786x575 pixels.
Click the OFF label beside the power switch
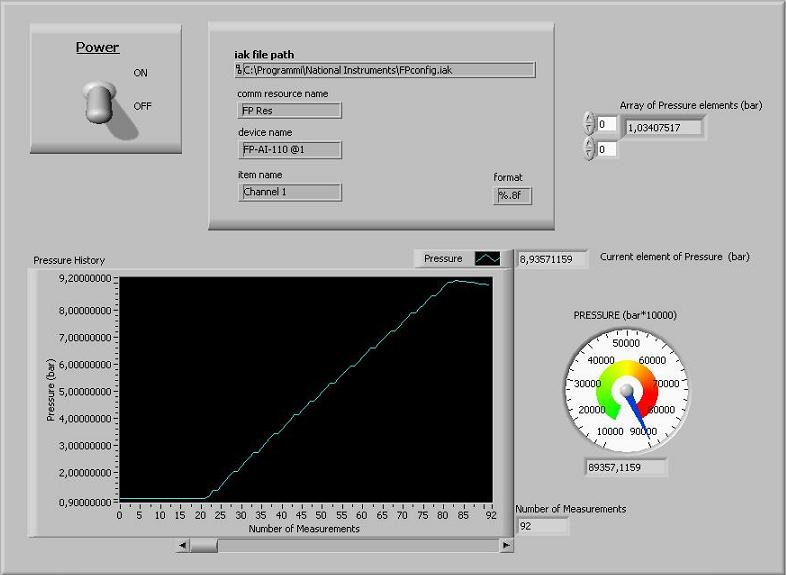click(142, 106)
